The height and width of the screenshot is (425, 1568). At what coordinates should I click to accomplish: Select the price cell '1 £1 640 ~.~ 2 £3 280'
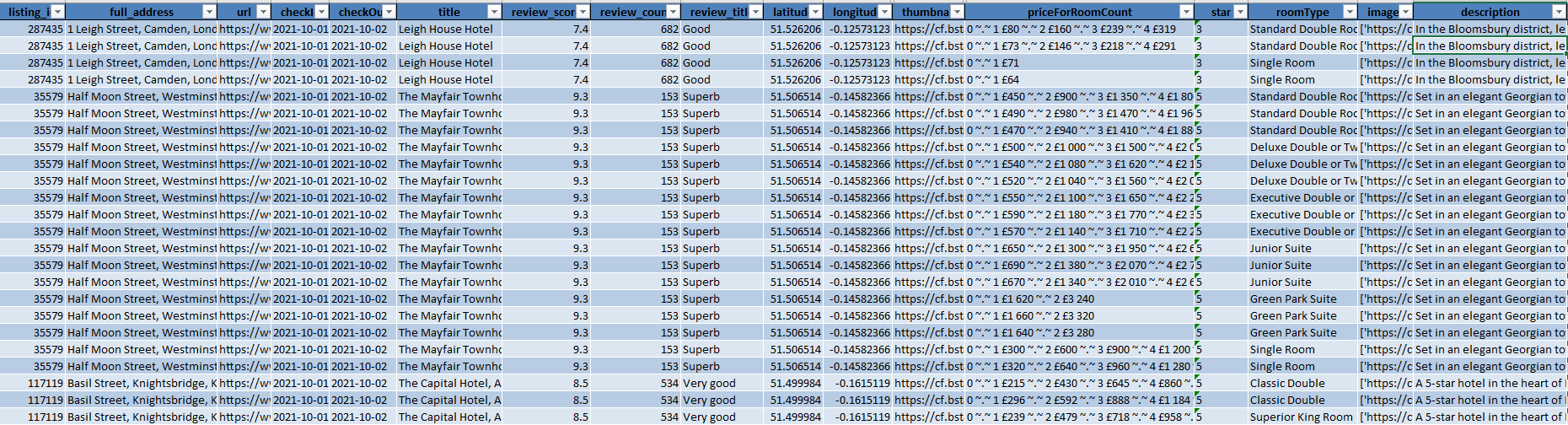1080,332
